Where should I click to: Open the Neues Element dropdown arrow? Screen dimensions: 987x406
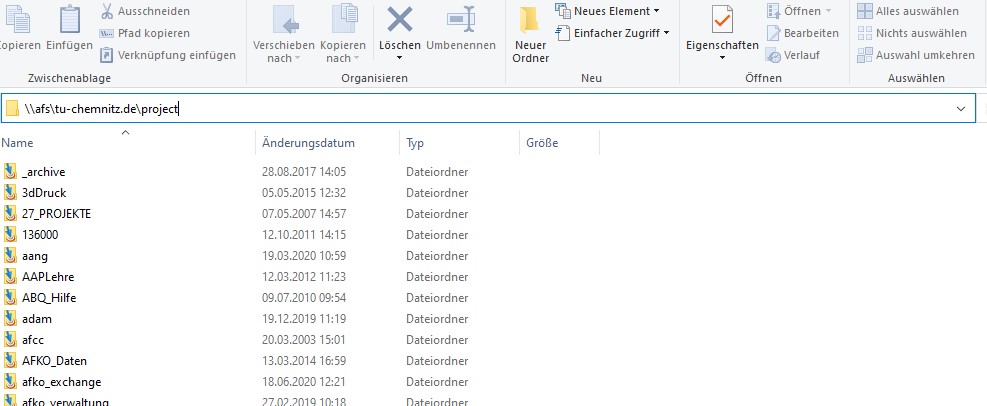pos(657,11)
